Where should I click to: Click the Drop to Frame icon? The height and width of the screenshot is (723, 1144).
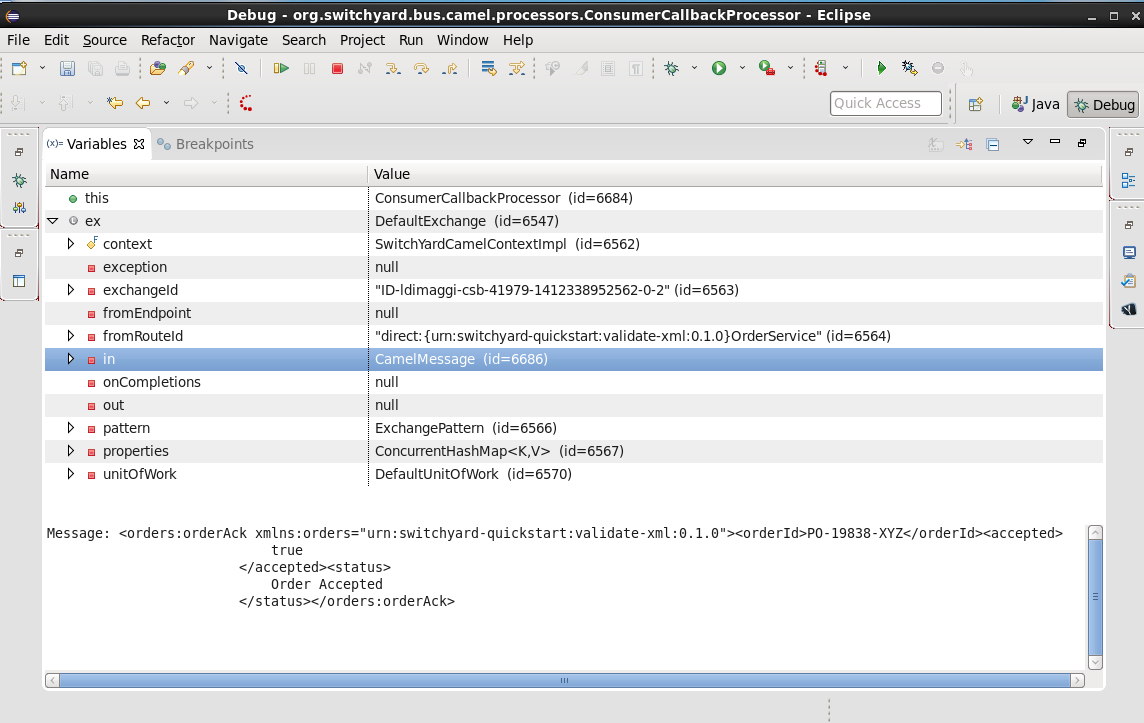489,69
